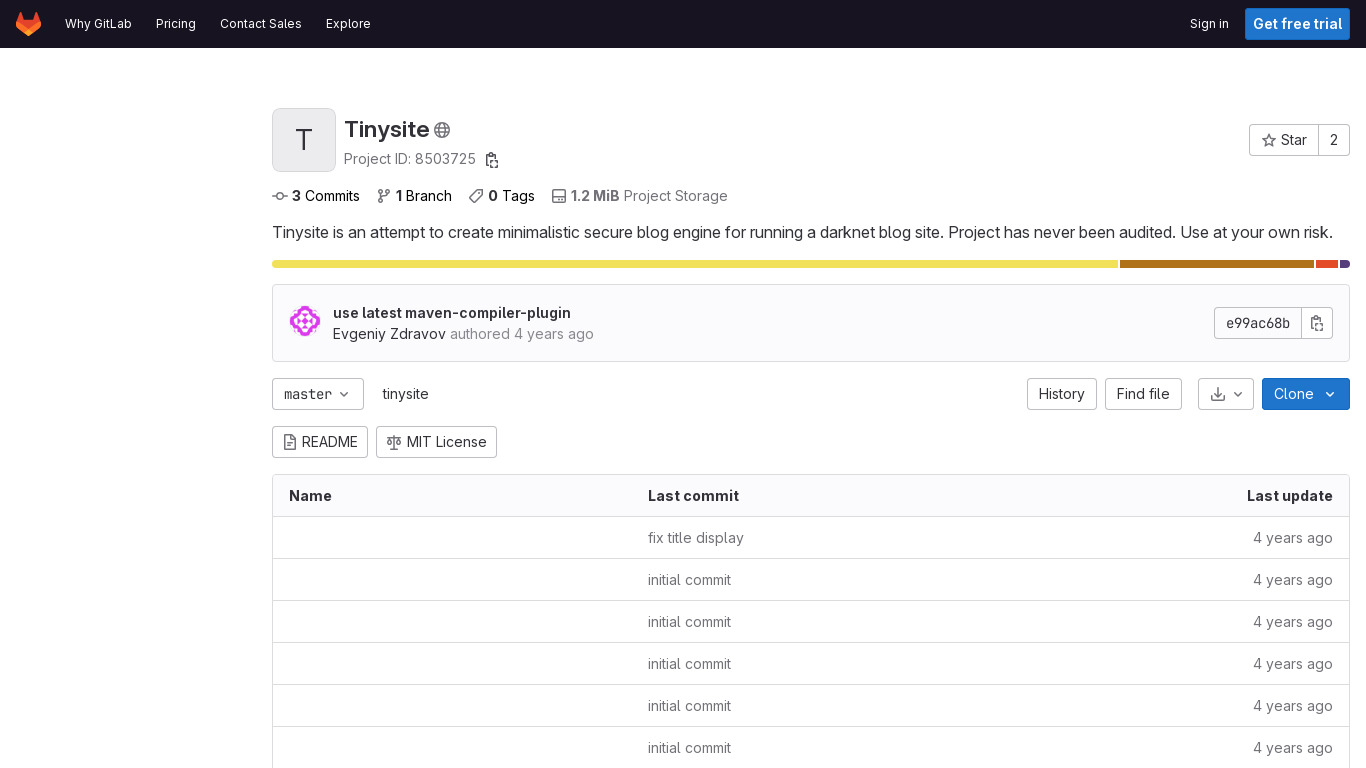Image resolution: width=1366 pixels, height=768 pixels.
Task: Click Name column header
Action: coord(310,496)
